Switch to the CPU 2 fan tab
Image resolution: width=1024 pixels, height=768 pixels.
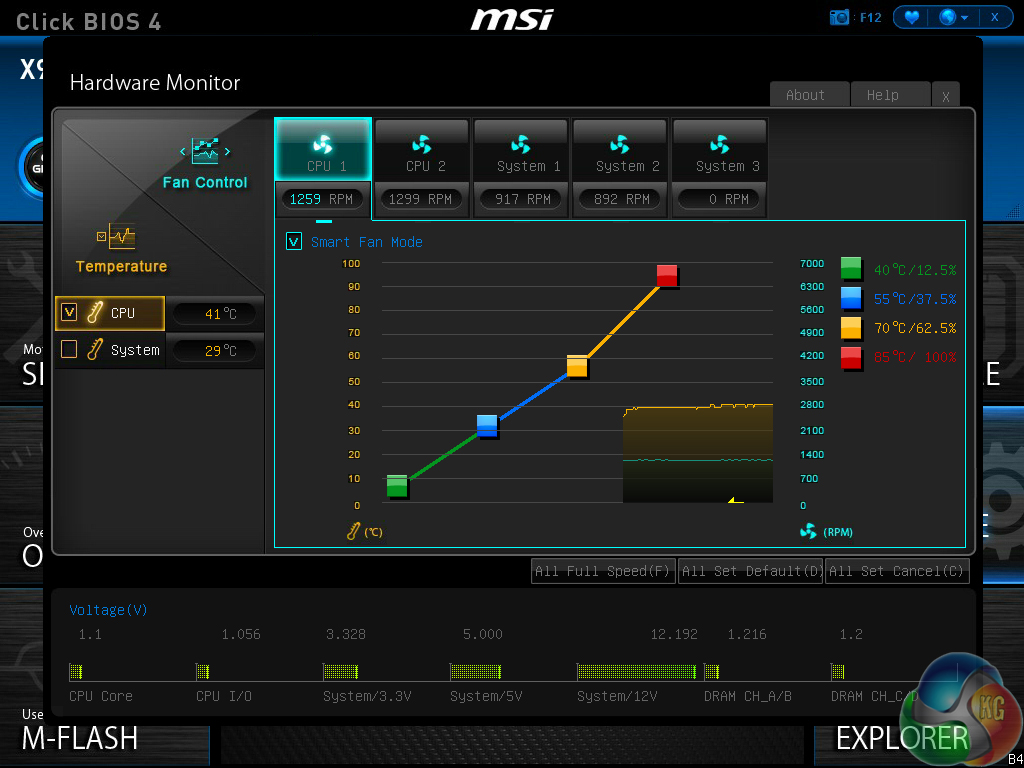point(422,150)
